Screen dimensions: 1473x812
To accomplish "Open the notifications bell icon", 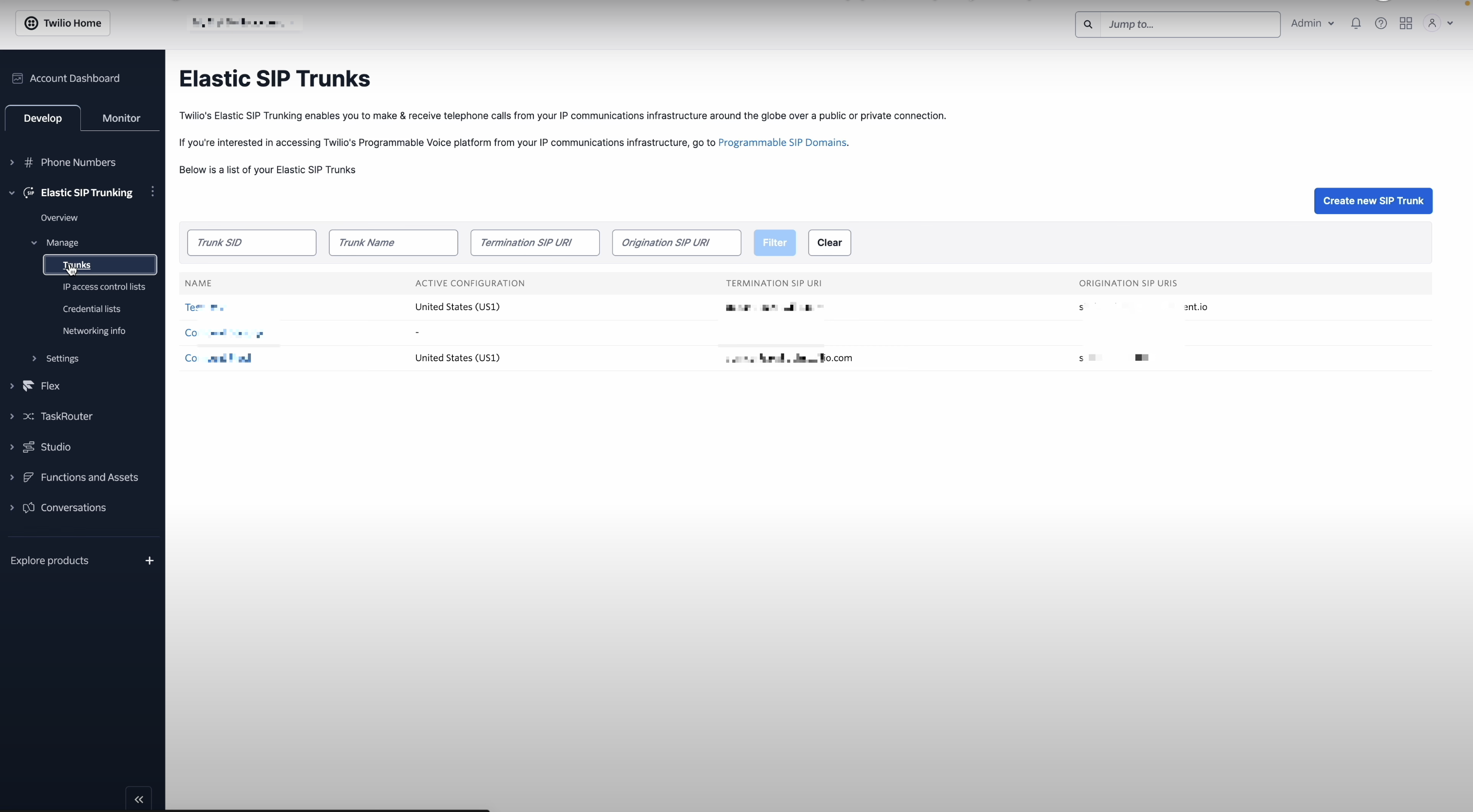I will click(1356, 23).
